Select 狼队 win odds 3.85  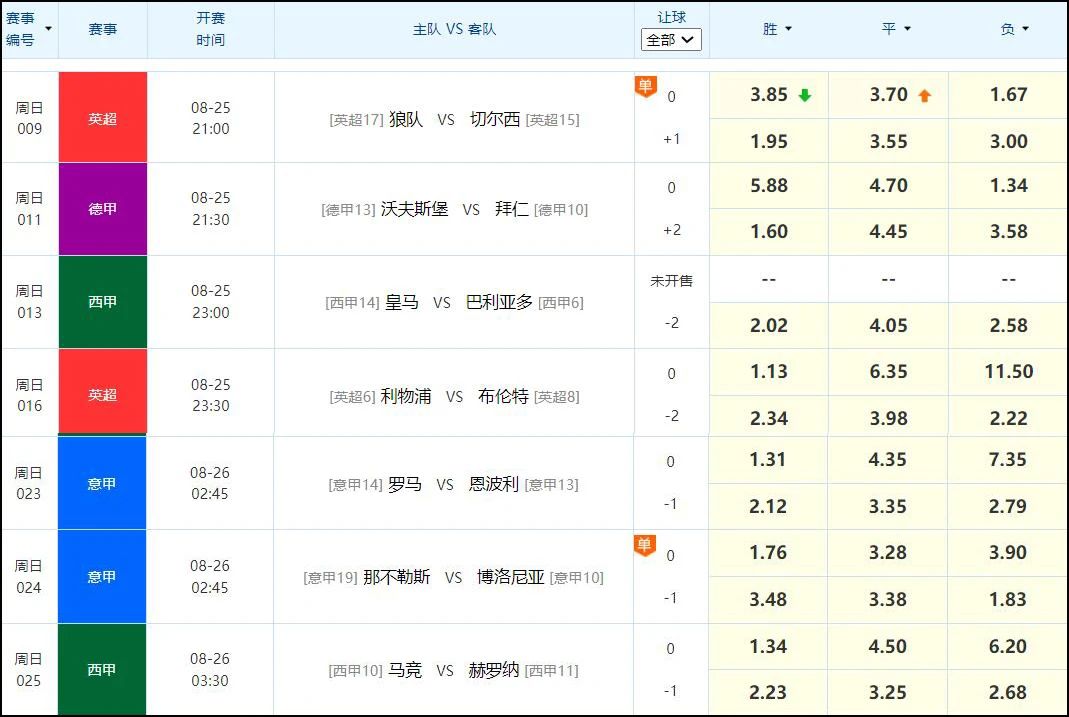pyautogui.click(x=769, y=95)
